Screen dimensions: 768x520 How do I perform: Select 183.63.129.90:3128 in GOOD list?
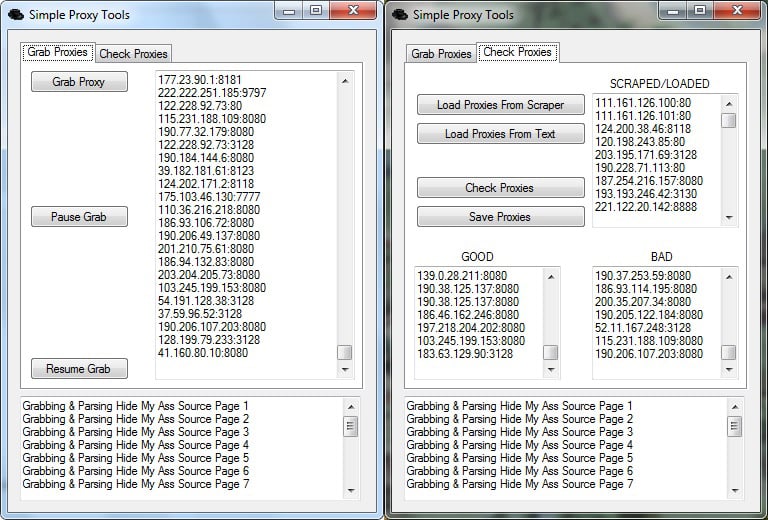pyautogui.click(x=465, y=354)
